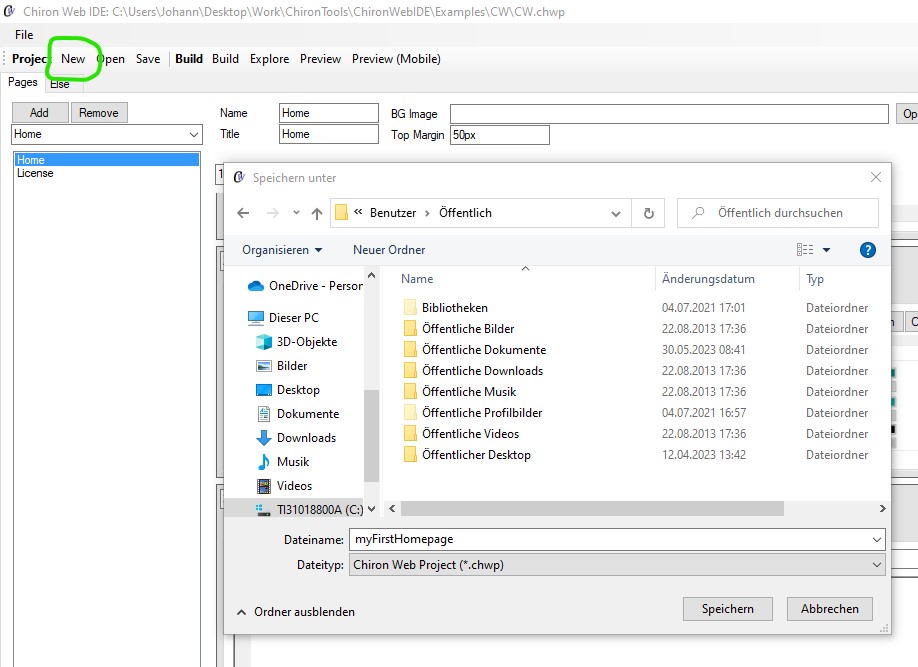This screenshot has width=918, height=667.
Task: Click the New project toolbar item
Action: point(73,59)
